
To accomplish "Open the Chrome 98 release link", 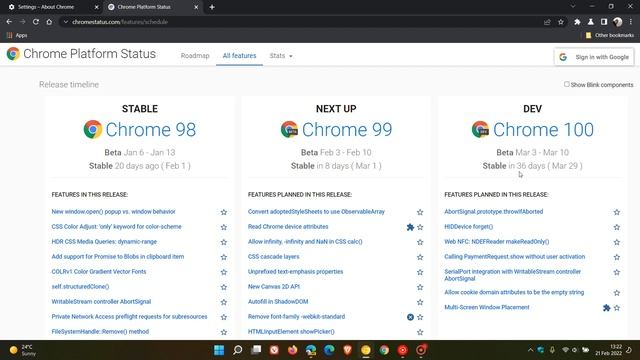I will (x=151, y=129).
